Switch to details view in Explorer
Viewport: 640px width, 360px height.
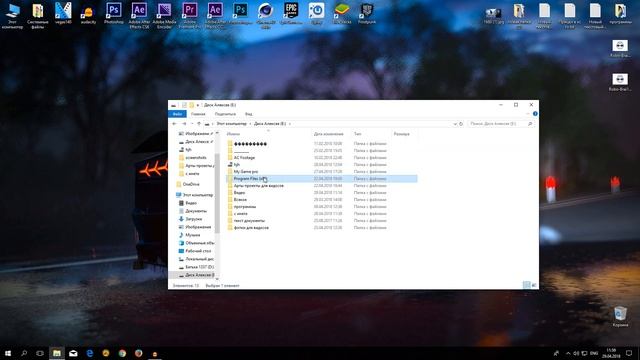coord(527,285)
